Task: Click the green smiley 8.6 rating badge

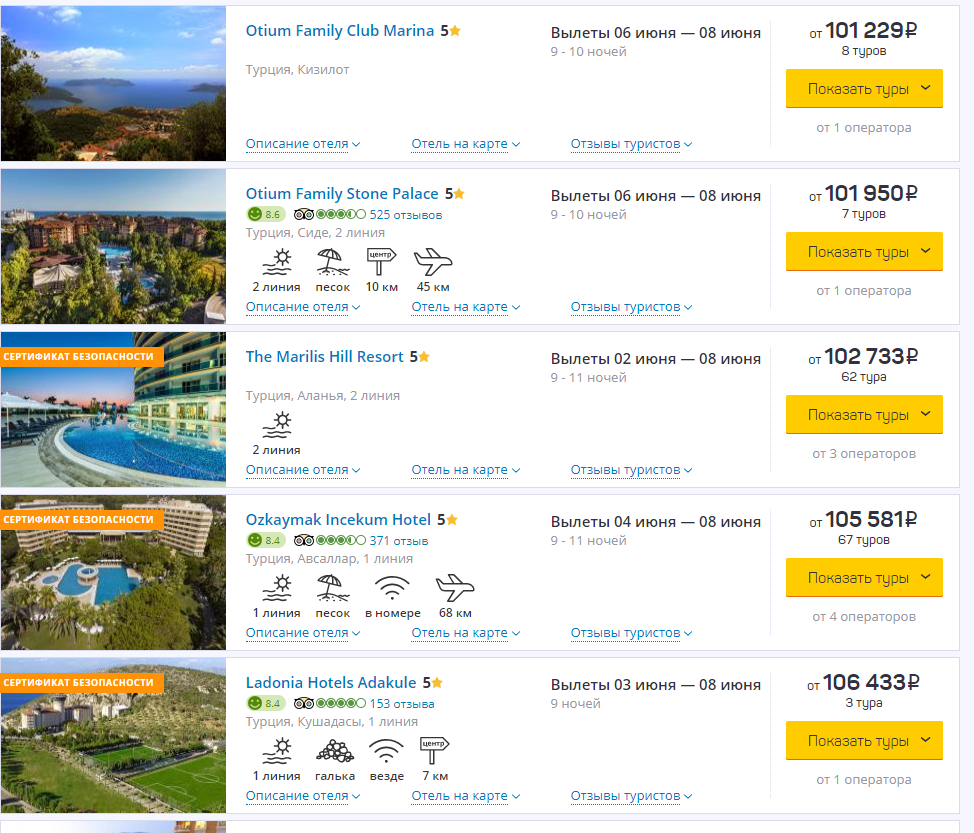Action: coord(265,214)
